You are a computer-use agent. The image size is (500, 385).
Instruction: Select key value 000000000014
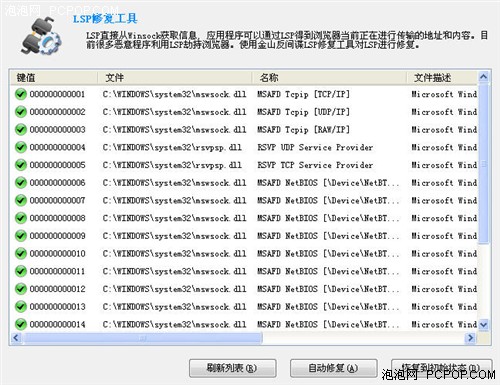(x=57, y=324)
